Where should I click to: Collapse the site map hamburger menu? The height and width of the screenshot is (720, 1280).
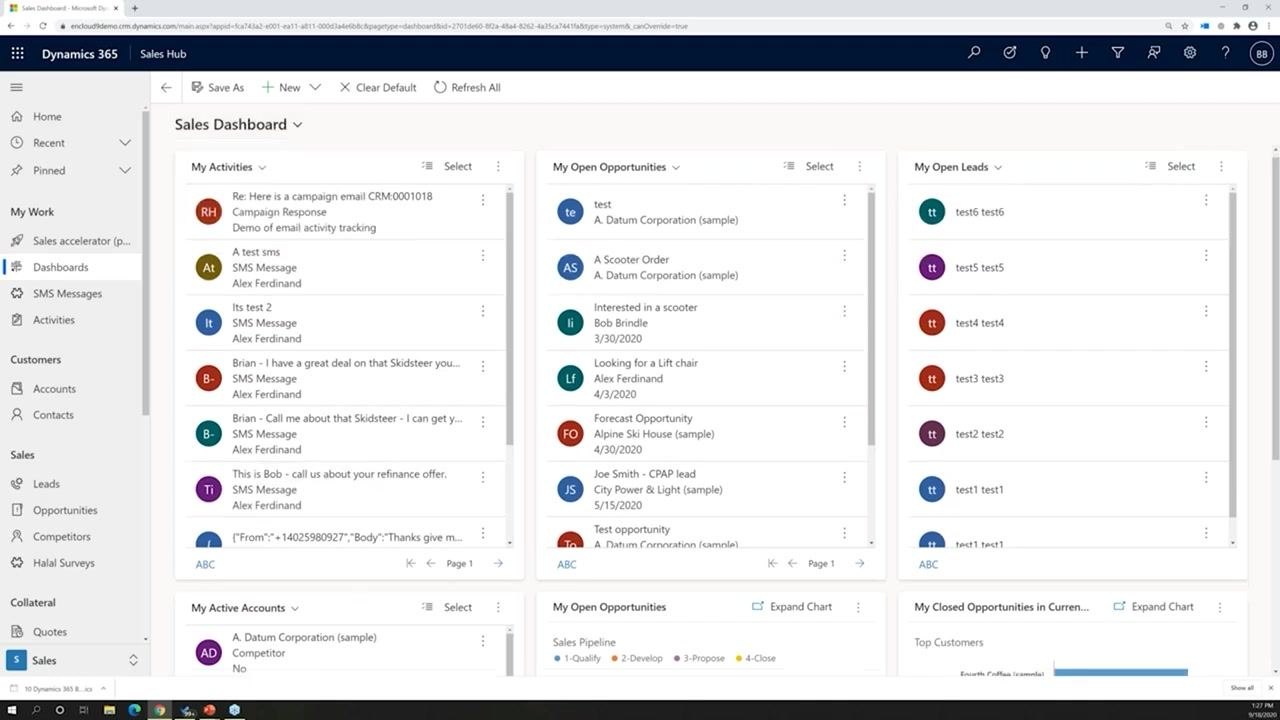pyautogui.click(x=16, y=87)
